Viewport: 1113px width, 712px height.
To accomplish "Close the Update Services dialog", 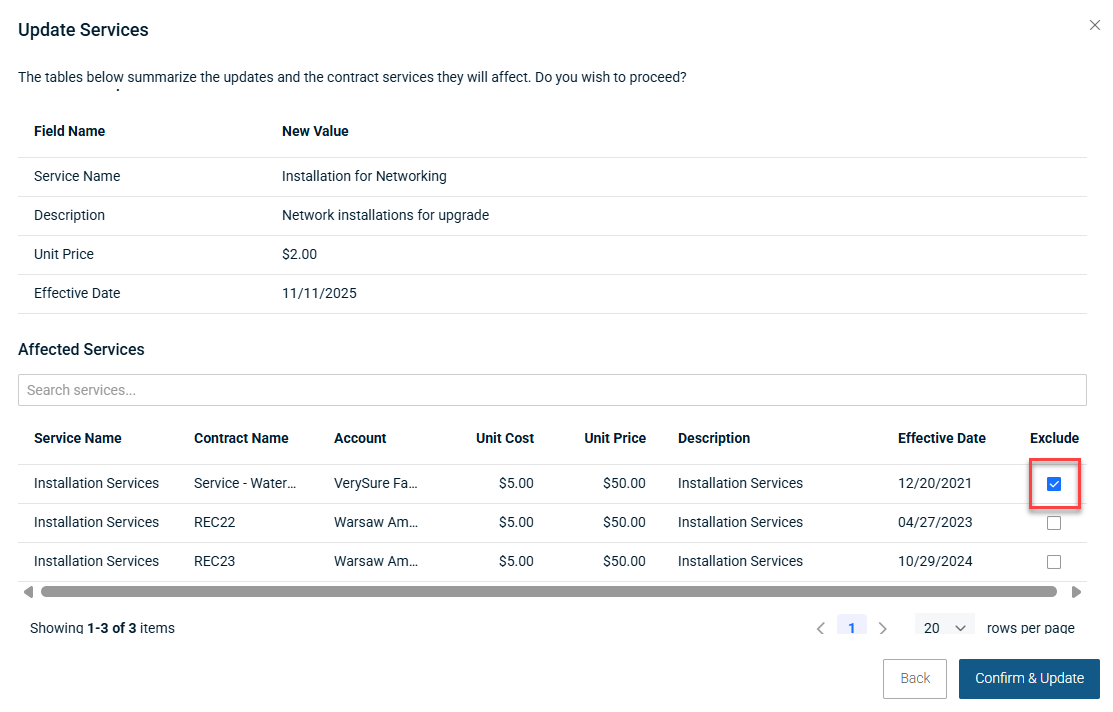I will click(x=1094, y=25).
